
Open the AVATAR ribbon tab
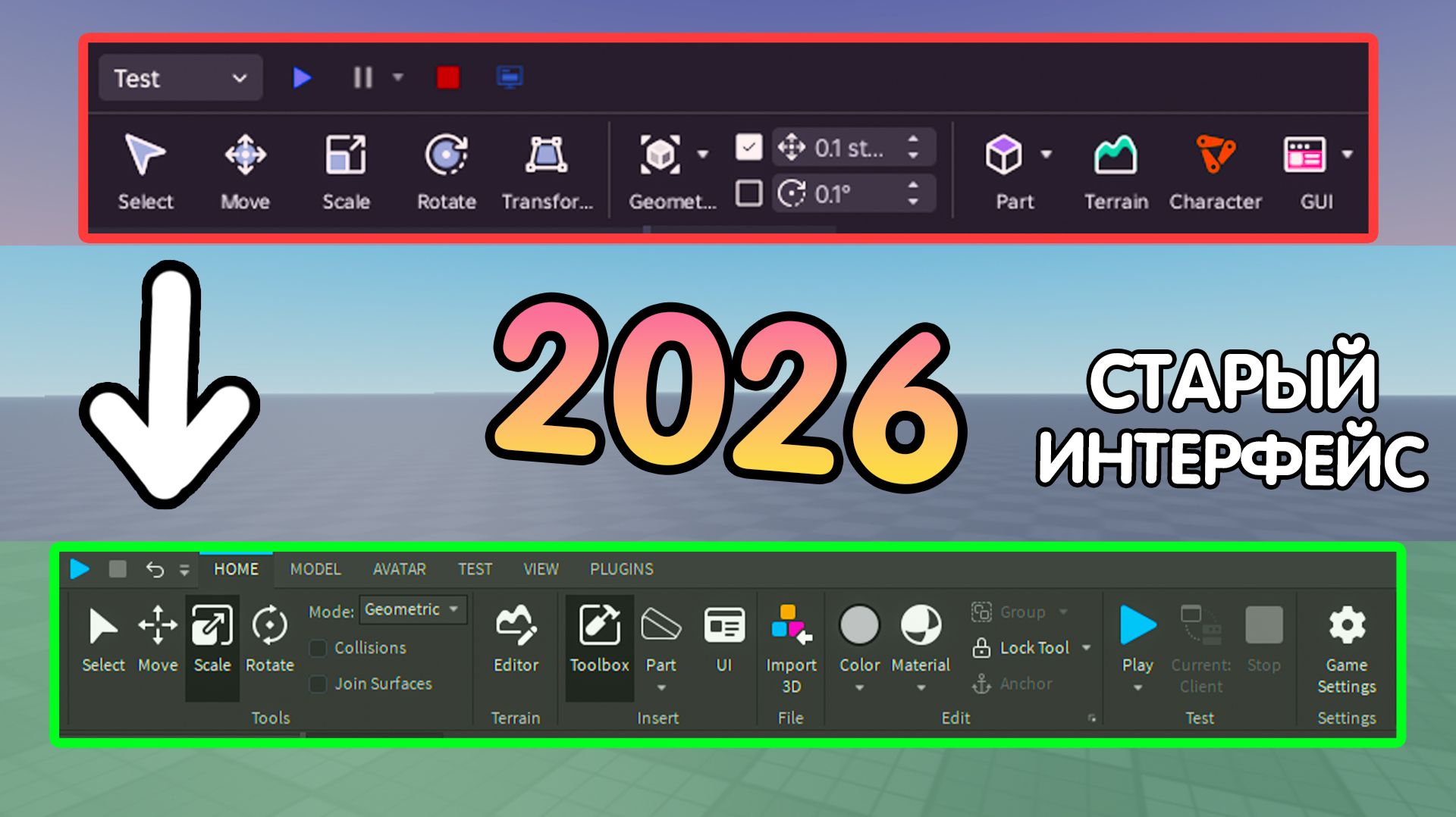(400, 569)
